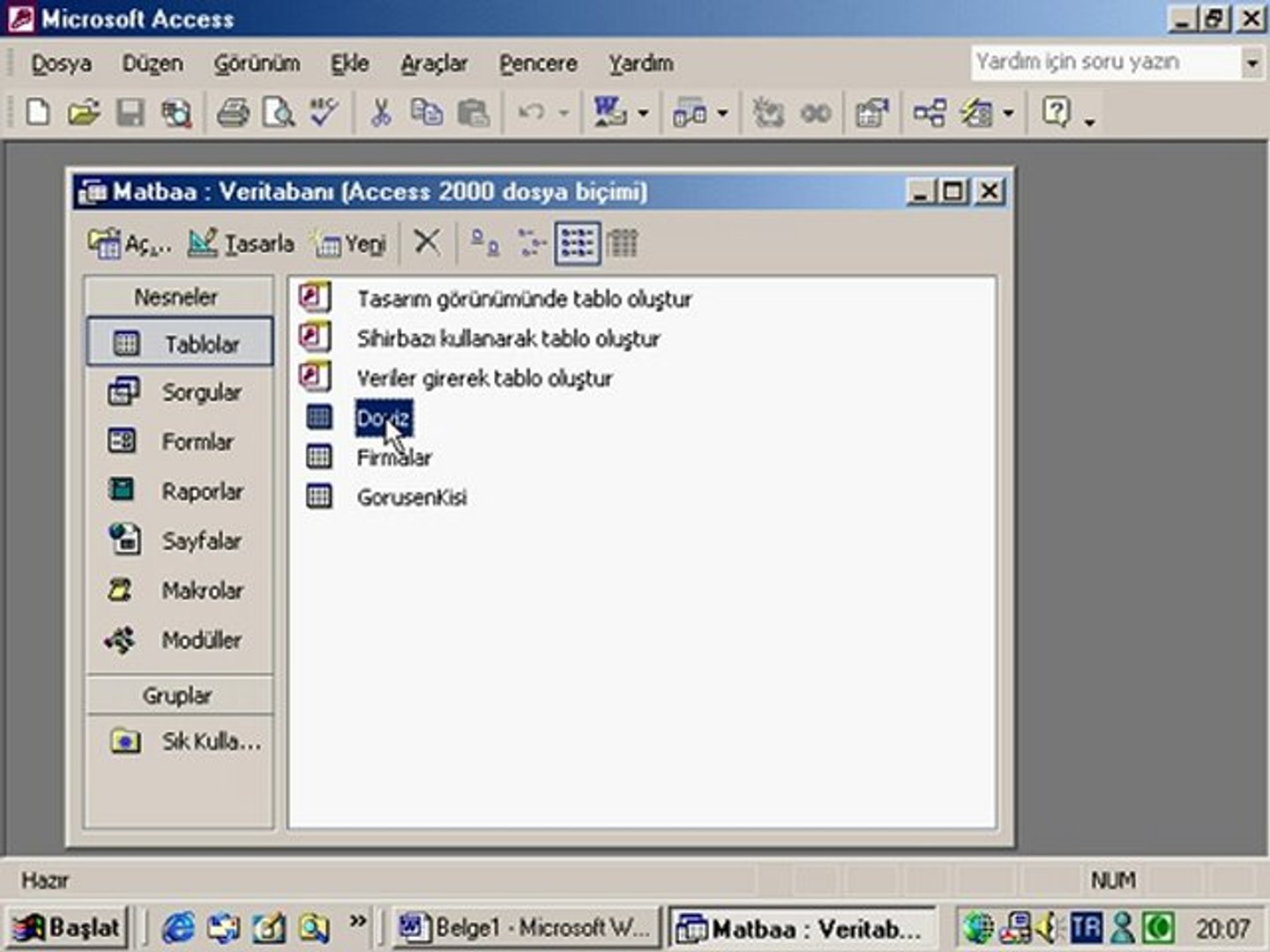Click the Print toolbar icon
Viewport: 1270px width, 952px height.
(x=234, y=113)
